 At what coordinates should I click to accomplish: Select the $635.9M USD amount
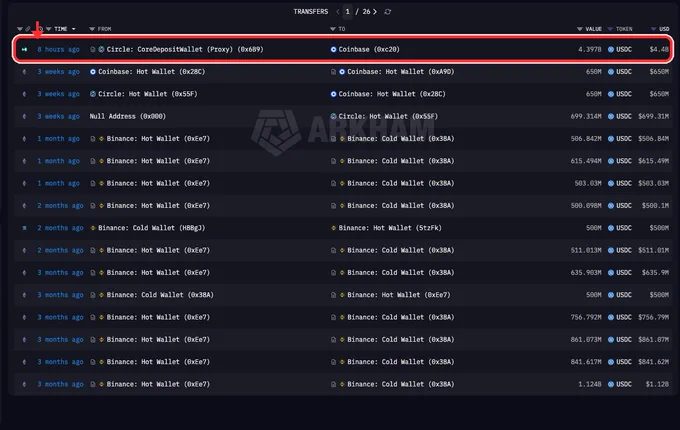coord(655,273)
